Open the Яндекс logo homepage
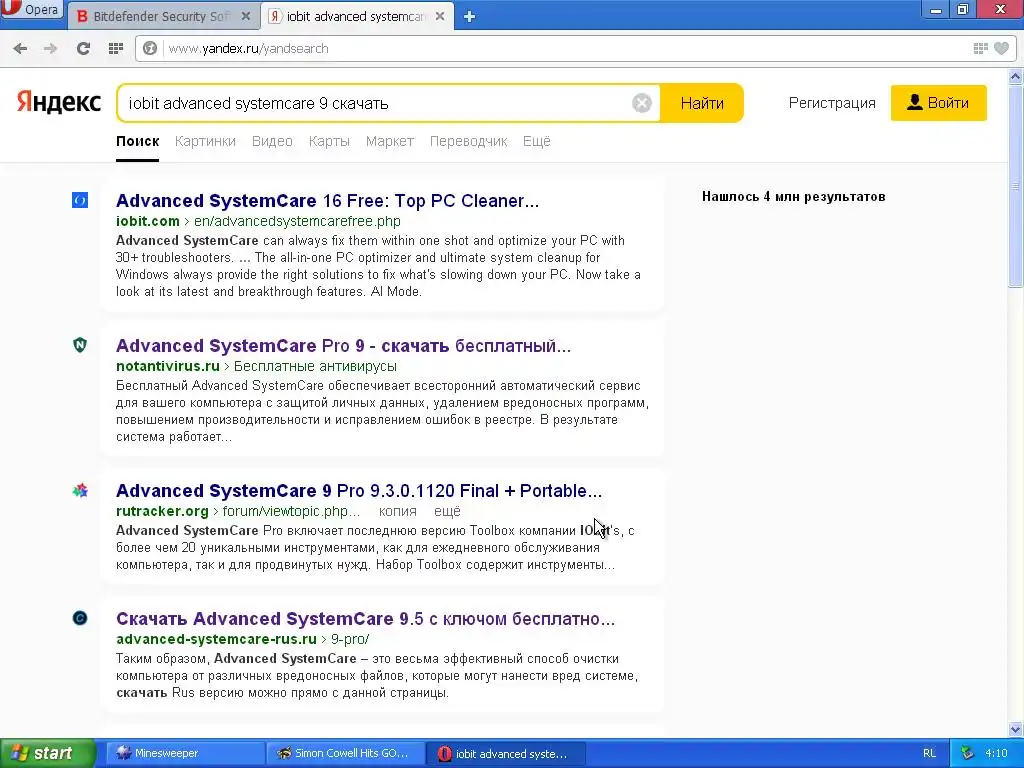This screenshot has width=1024, height=768. pos(59,102)
